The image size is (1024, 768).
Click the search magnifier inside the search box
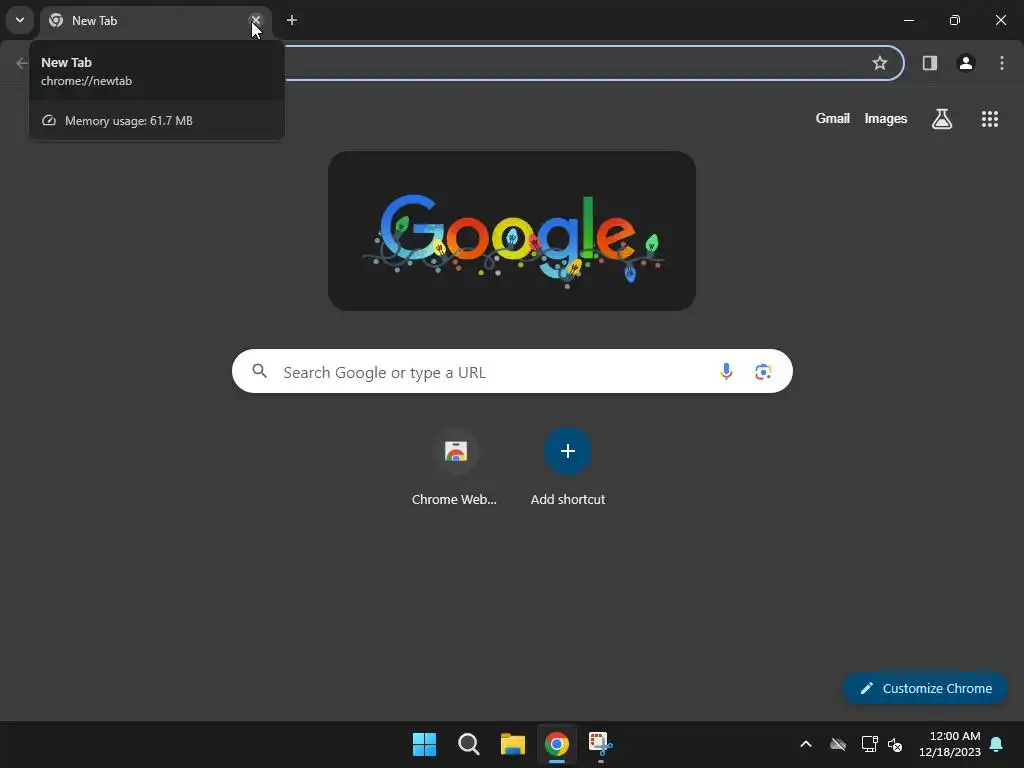pyautogui.click(x=260, y=371)
